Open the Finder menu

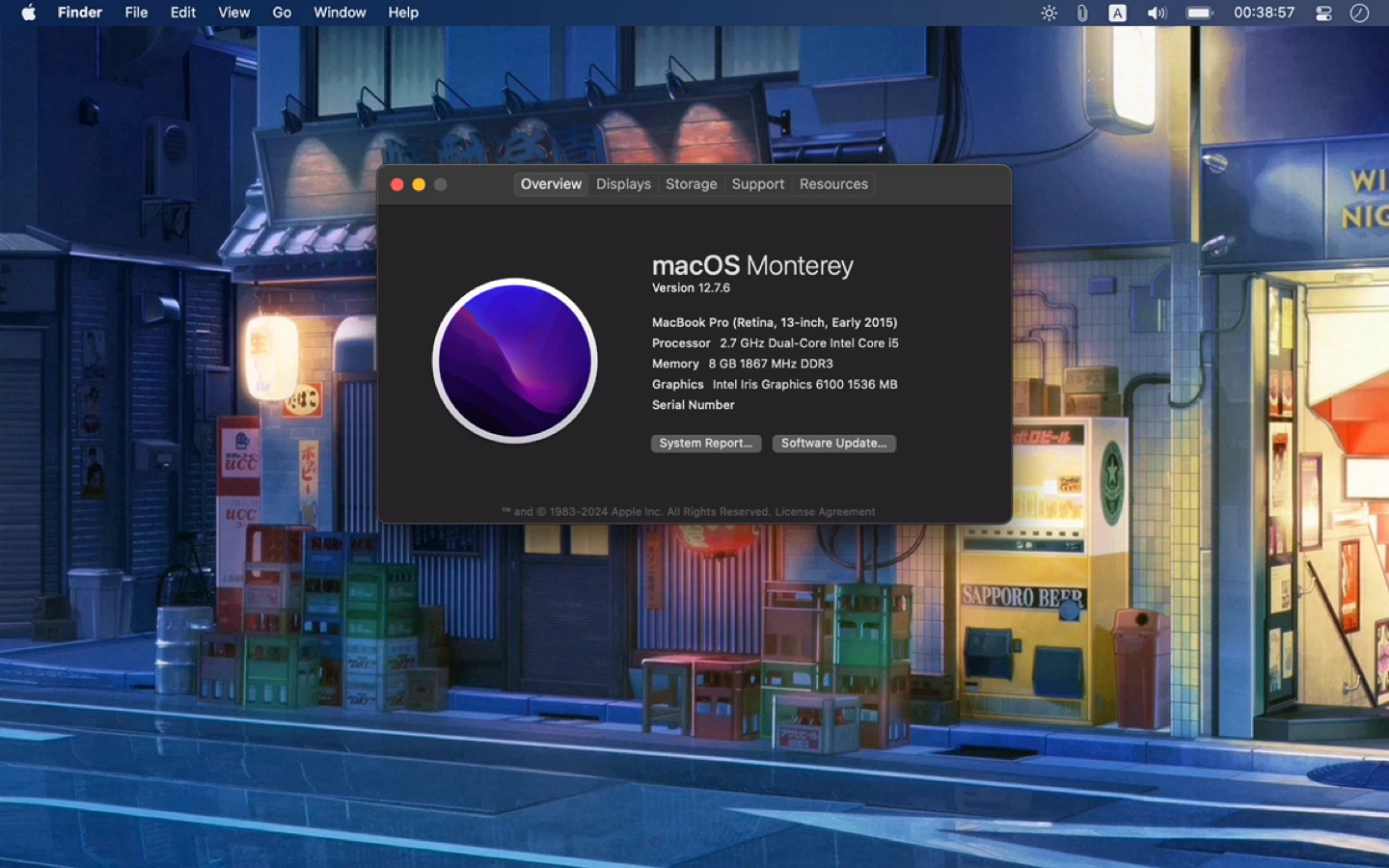[x=80, y=13]
